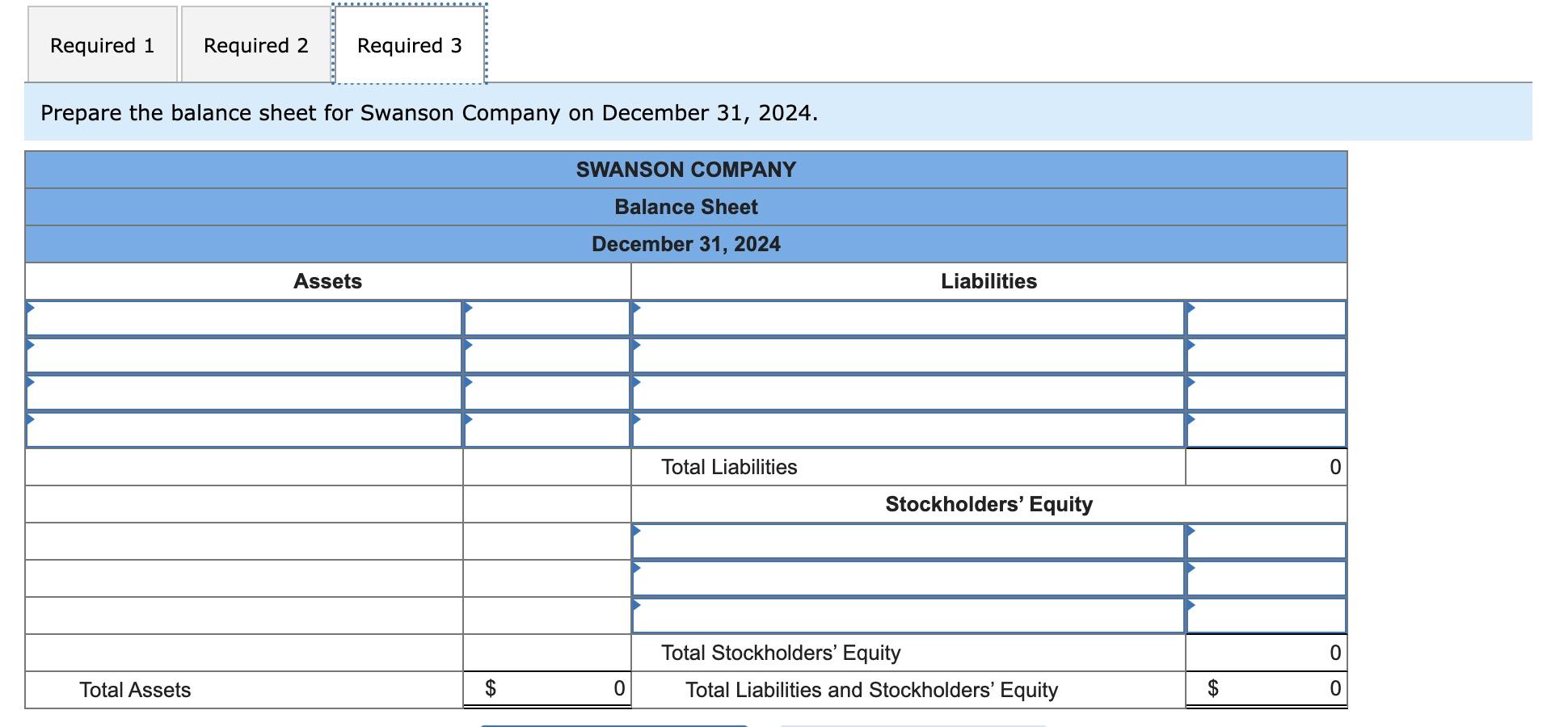Open first asset name dropdown
Screen dimensions: 1568x727
click(x=244, y=318)
